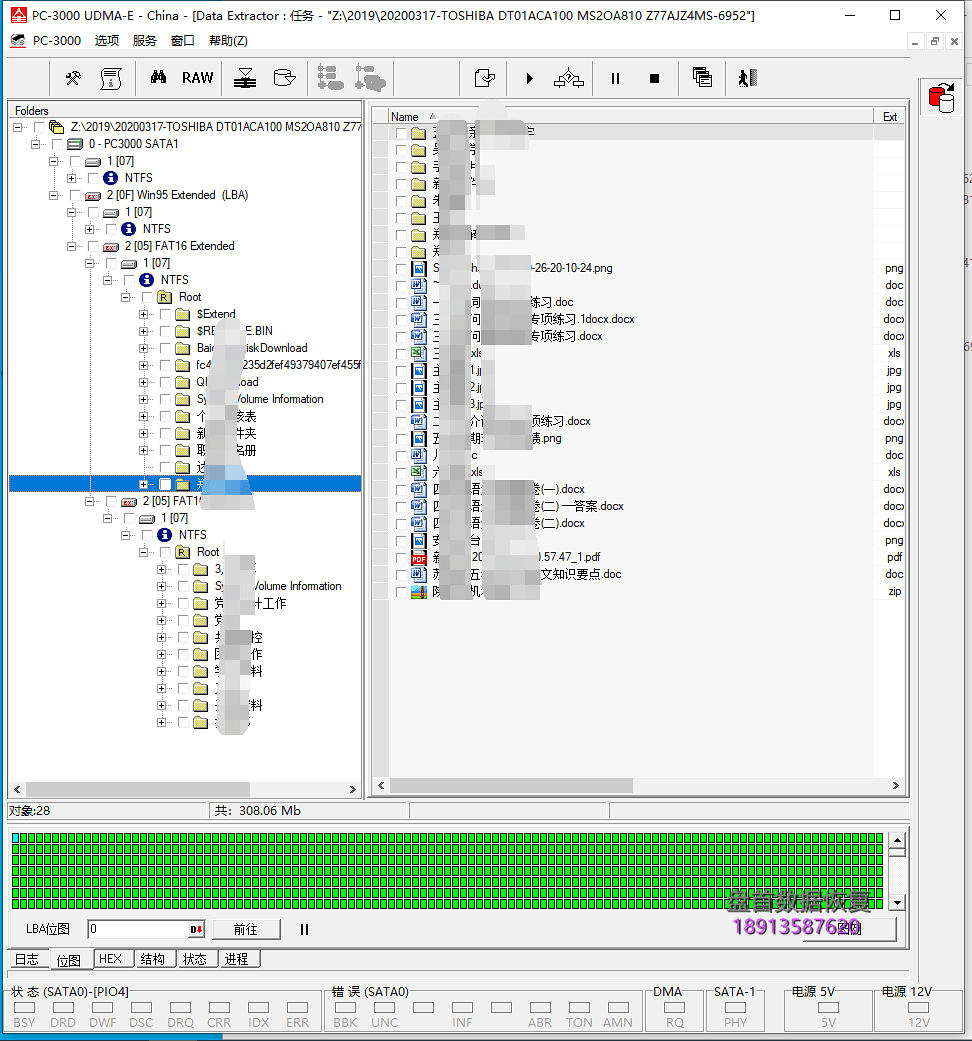The width and height of the screenshot is (972, 1041).
Task: Tick the $Extend folder checkbox
Action: [x=165, y=314]
